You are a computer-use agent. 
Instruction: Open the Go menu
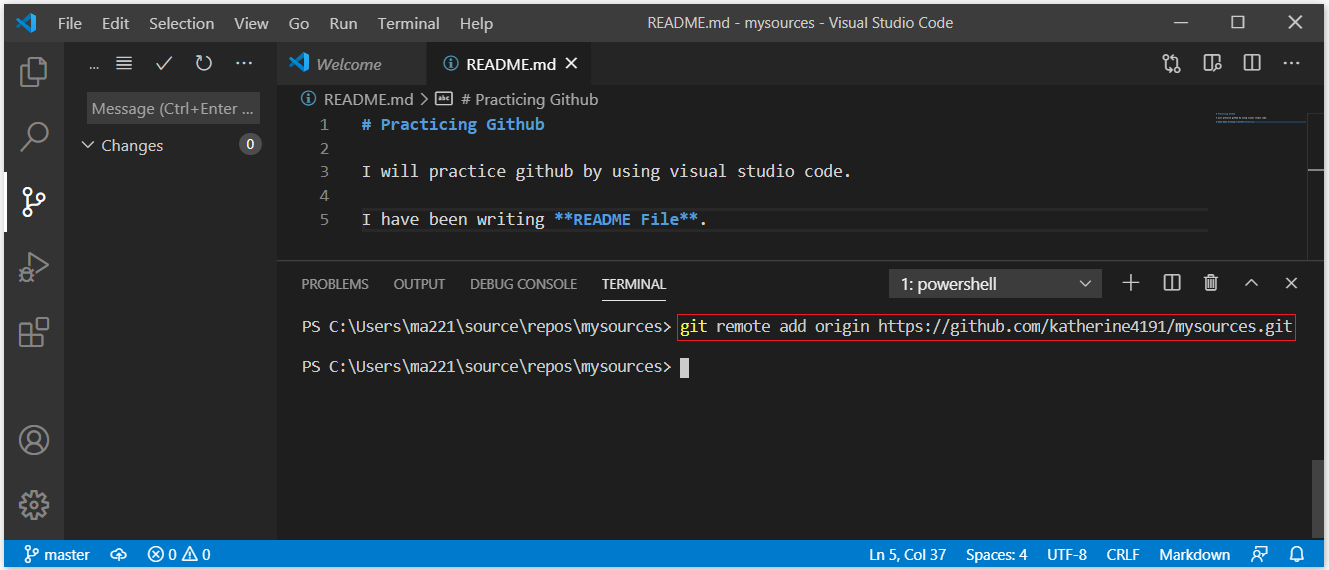(x=299, y=23)
